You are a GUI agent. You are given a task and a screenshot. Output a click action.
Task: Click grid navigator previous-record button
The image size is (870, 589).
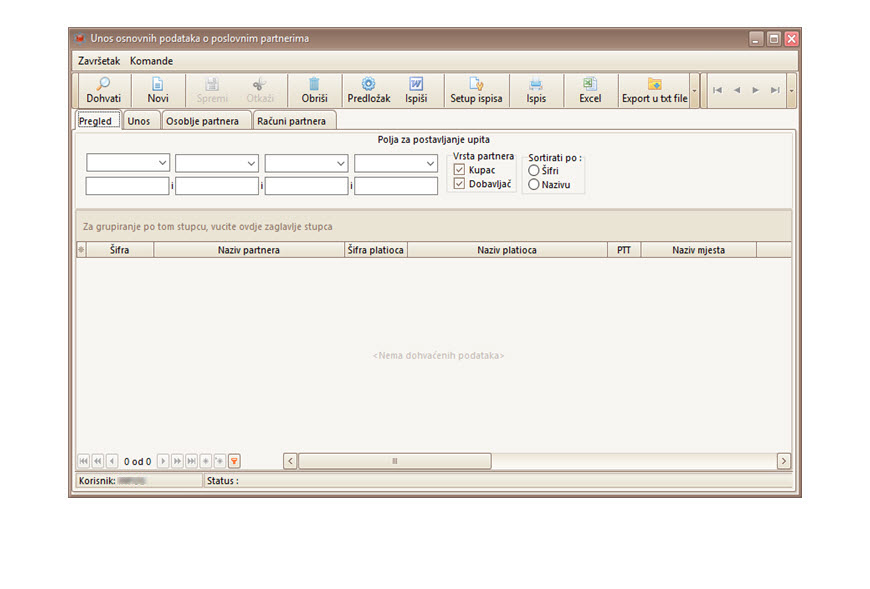[112, 461]
